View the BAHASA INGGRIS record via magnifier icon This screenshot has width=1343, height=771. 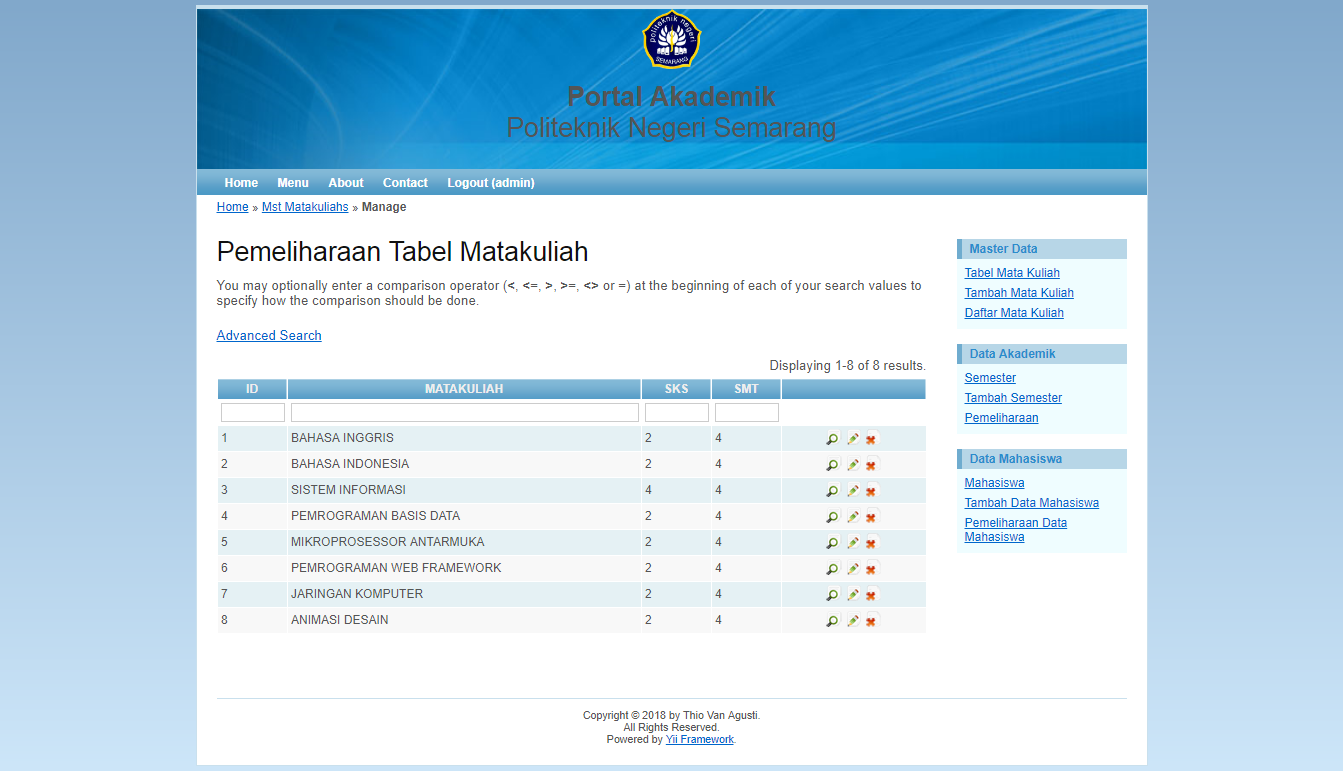833,439
